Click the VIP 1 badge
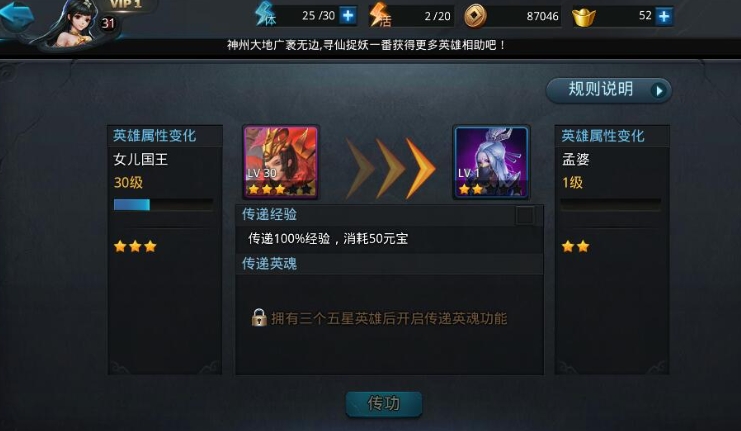741x431 pixels. pos(126,5)
